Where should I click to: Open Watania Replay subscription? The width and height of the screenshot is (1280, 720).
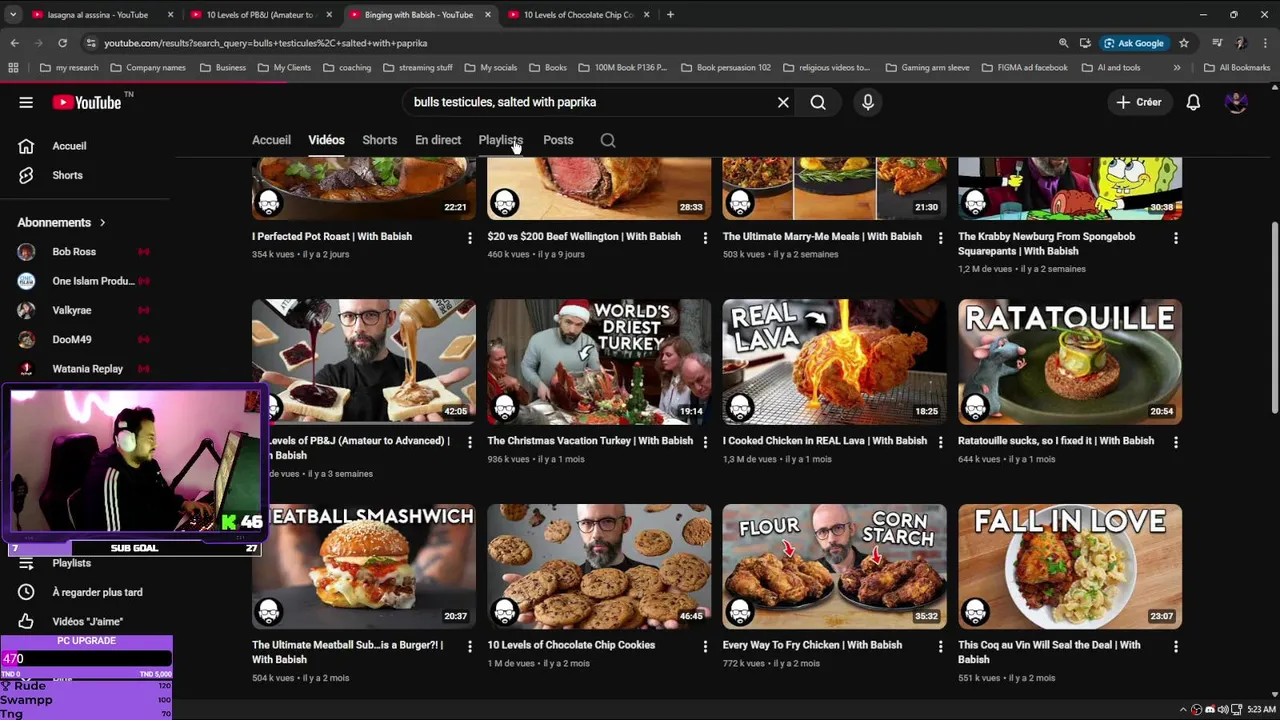87,368
